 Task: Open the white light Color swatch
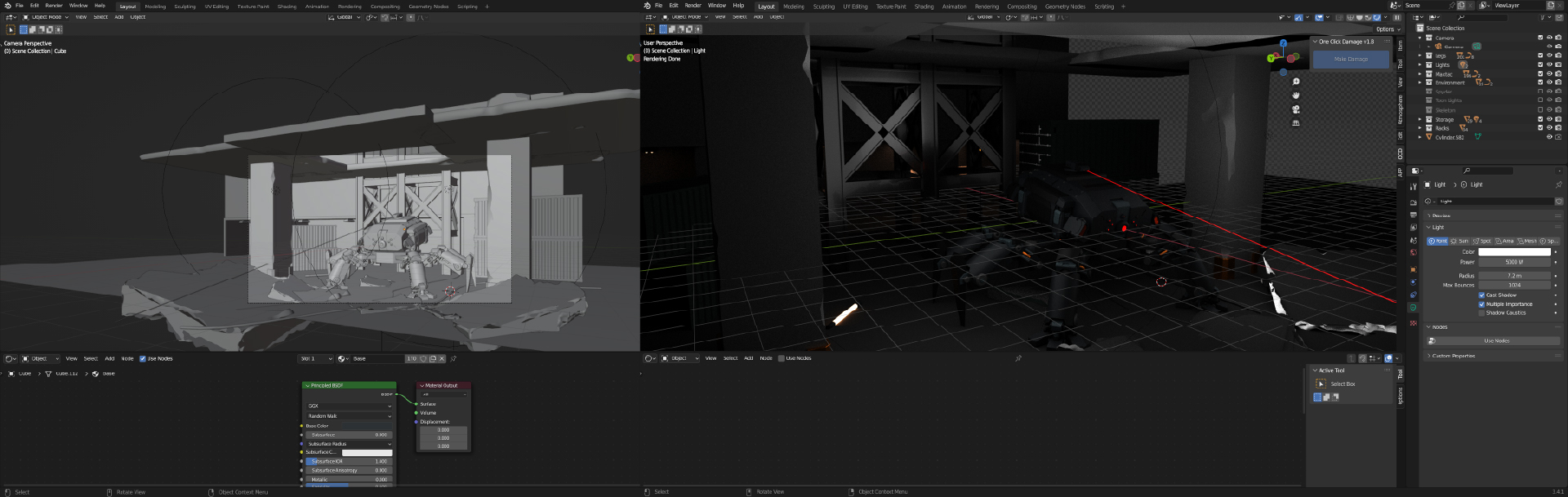1514,252
